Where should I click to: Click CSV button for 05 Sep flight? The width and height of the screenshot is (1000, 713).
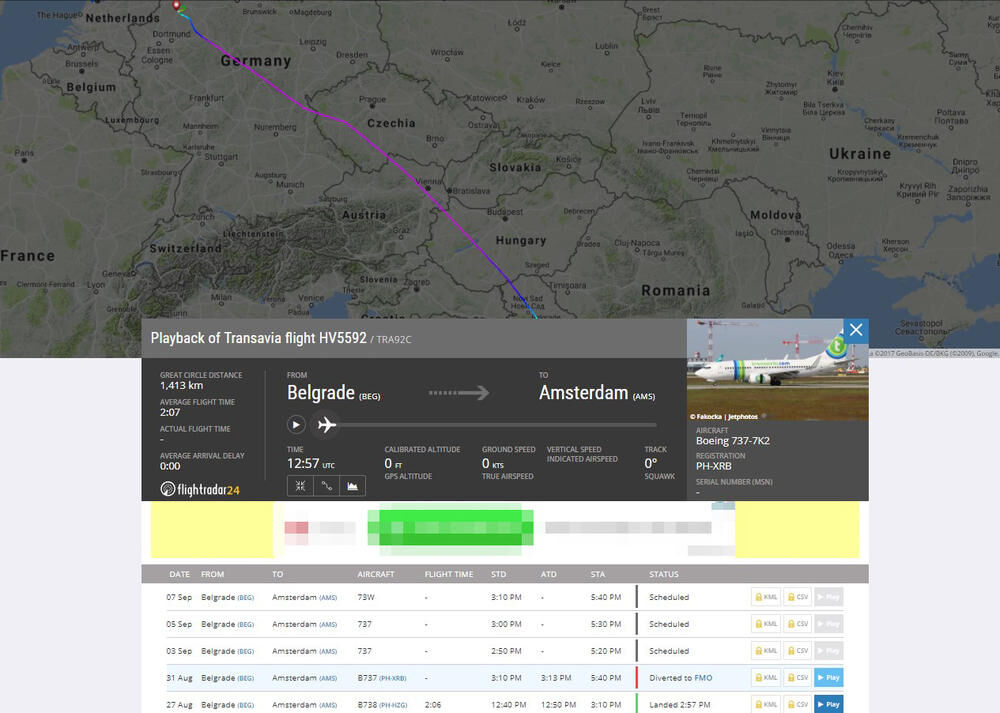[x=797, y=624]
